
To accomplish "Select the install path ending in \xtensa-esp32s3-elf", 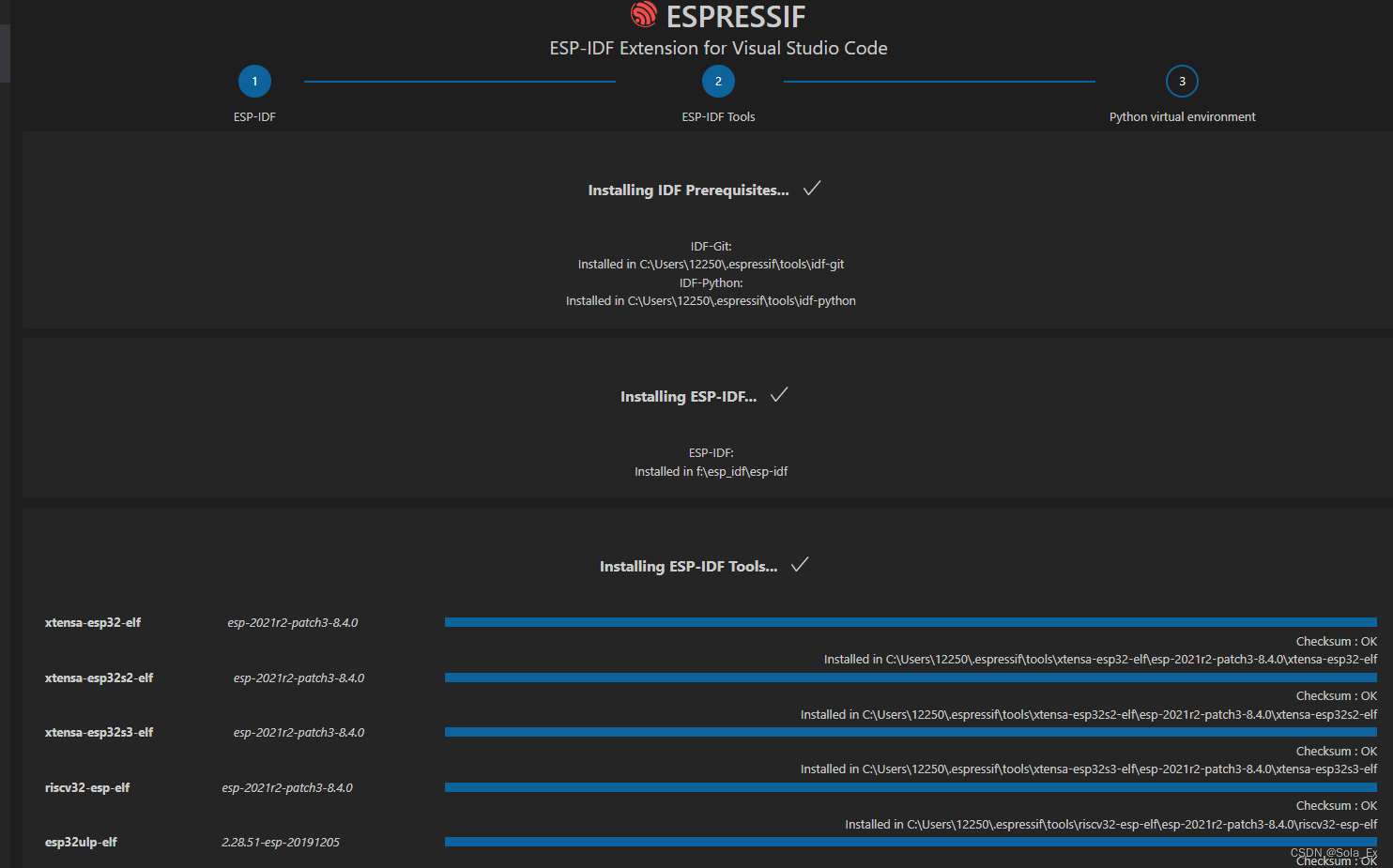I will 1089,769.
